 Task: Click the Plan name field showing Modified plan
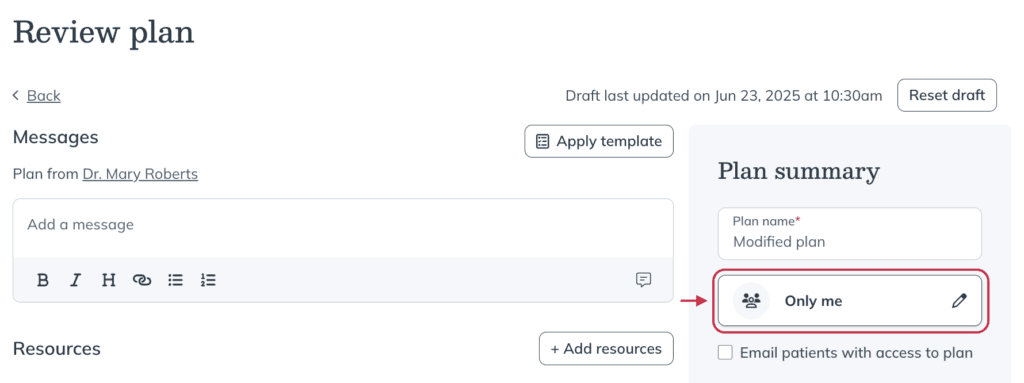pos(850,233)
